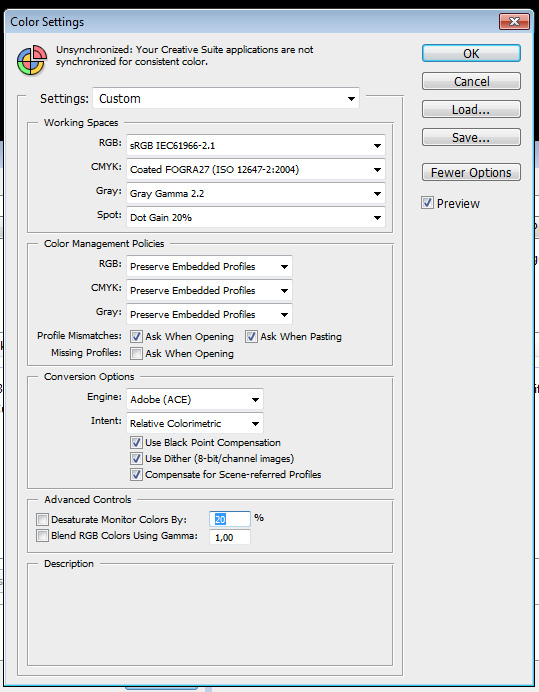Enable Desaturate Monitor Colors By

pyautogui.click(x=42, y=519)
